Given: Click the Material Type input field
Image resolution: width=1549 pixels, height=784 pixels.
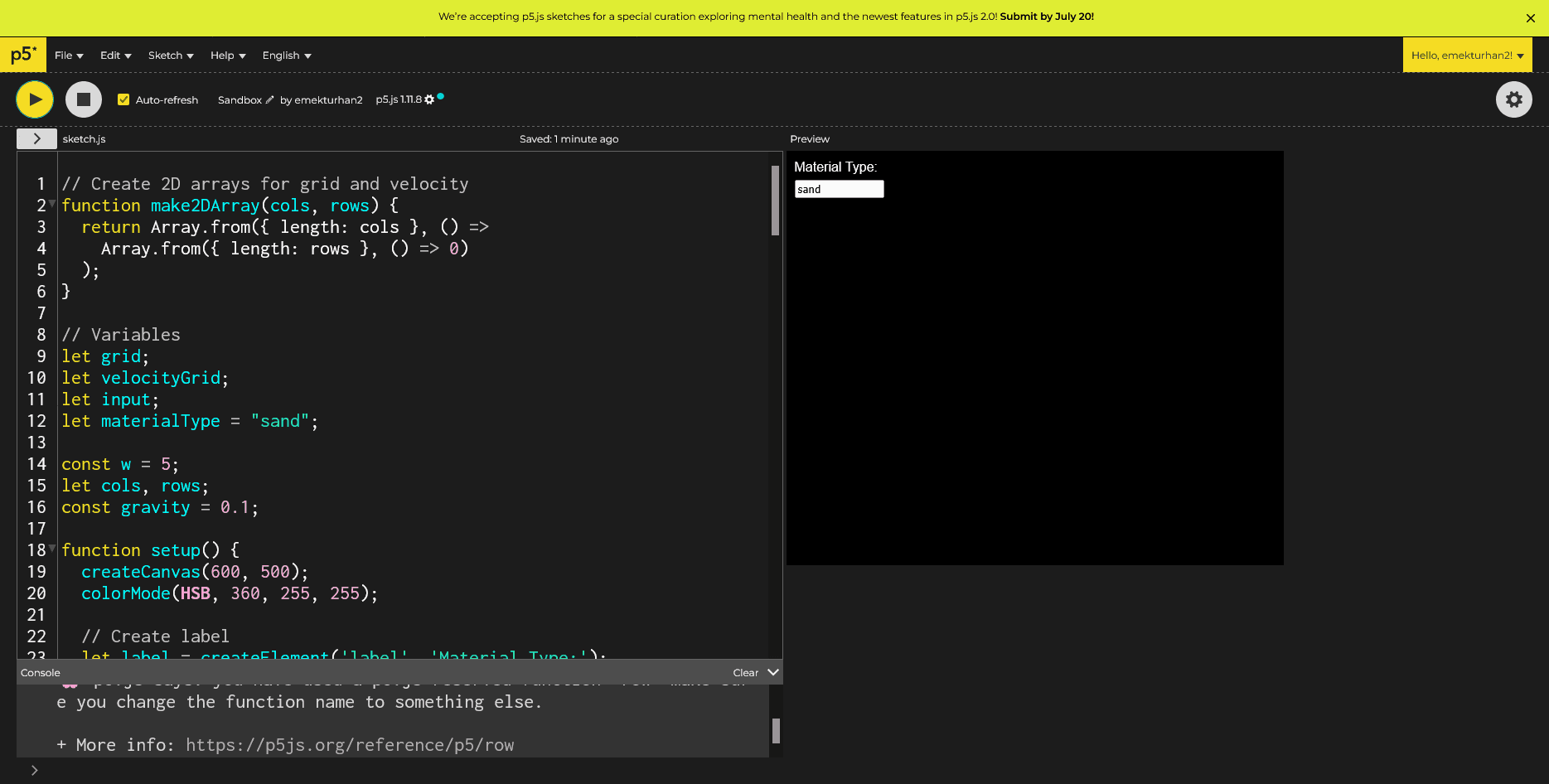Looking at the screenshot, I should click(x=839, y=189).
